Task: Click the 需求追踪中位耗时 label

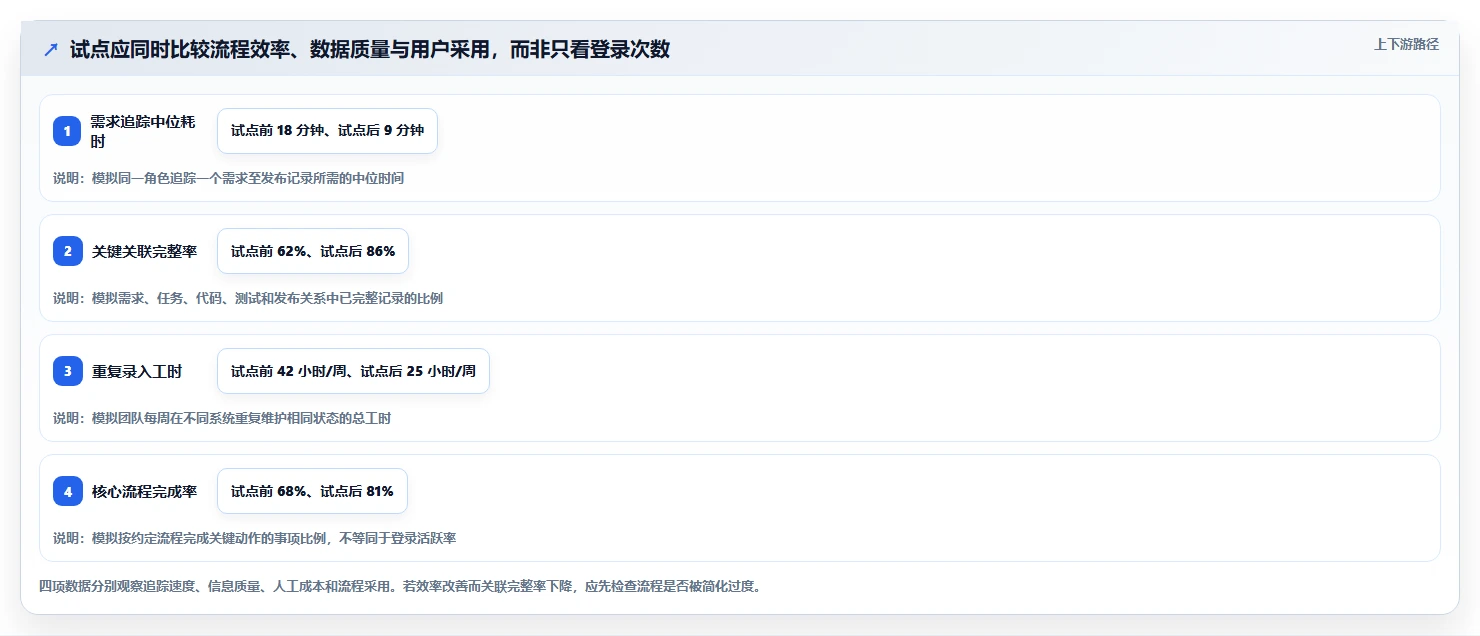Action: (x=143, y=131)
